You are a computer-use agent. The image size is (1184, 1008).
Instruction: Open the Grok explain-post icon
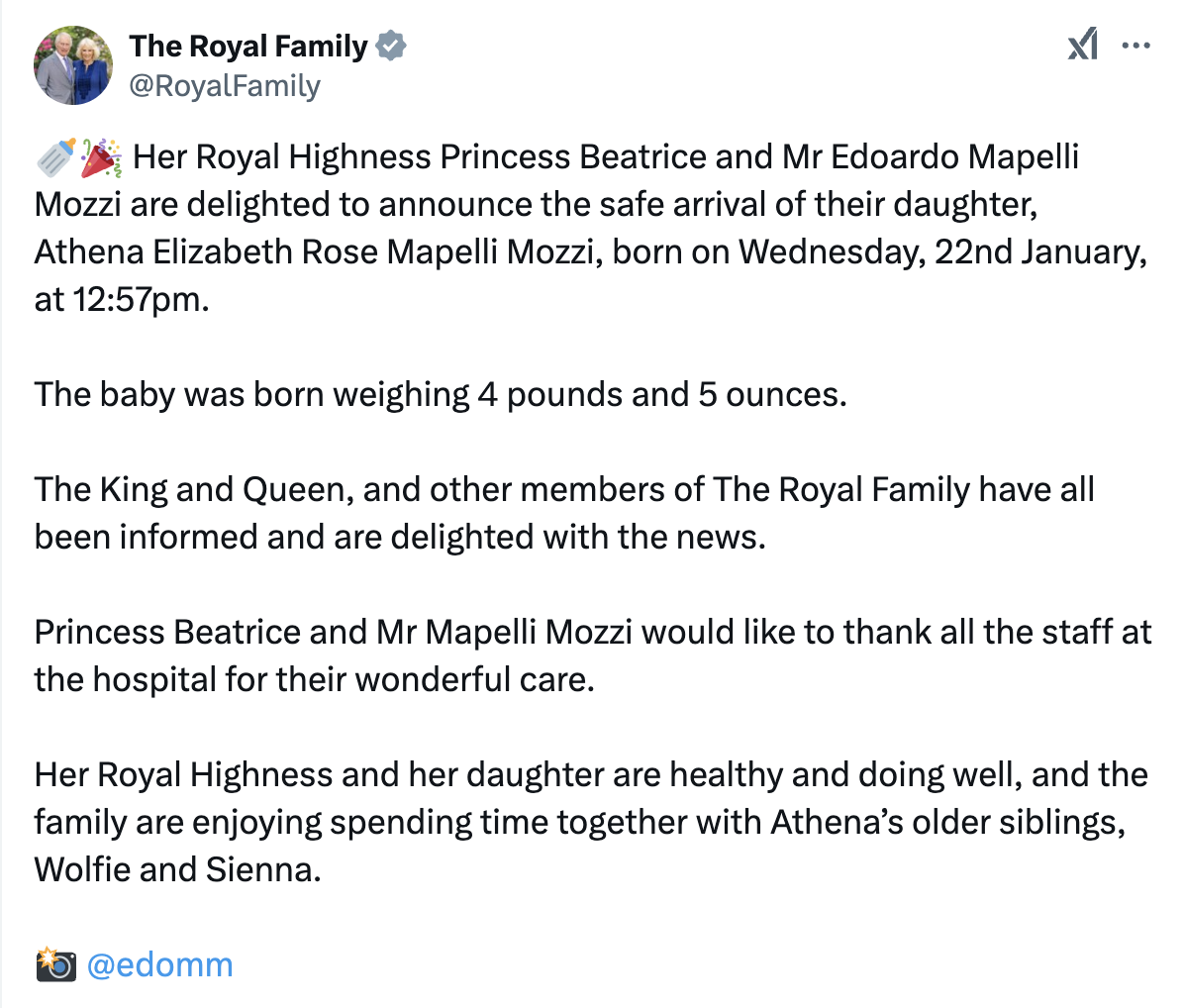coord(1082,46)
